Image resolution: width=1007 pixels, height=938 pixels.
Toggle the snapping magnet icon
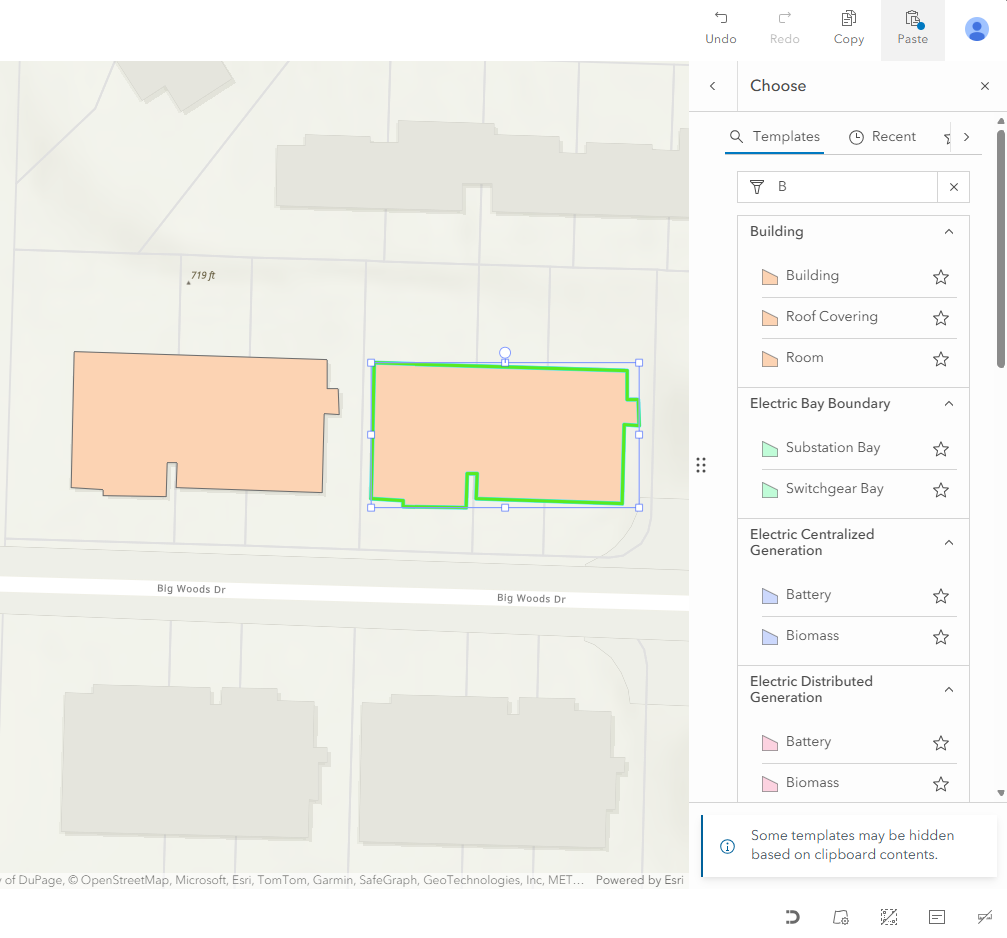click(x=792, y=917)
